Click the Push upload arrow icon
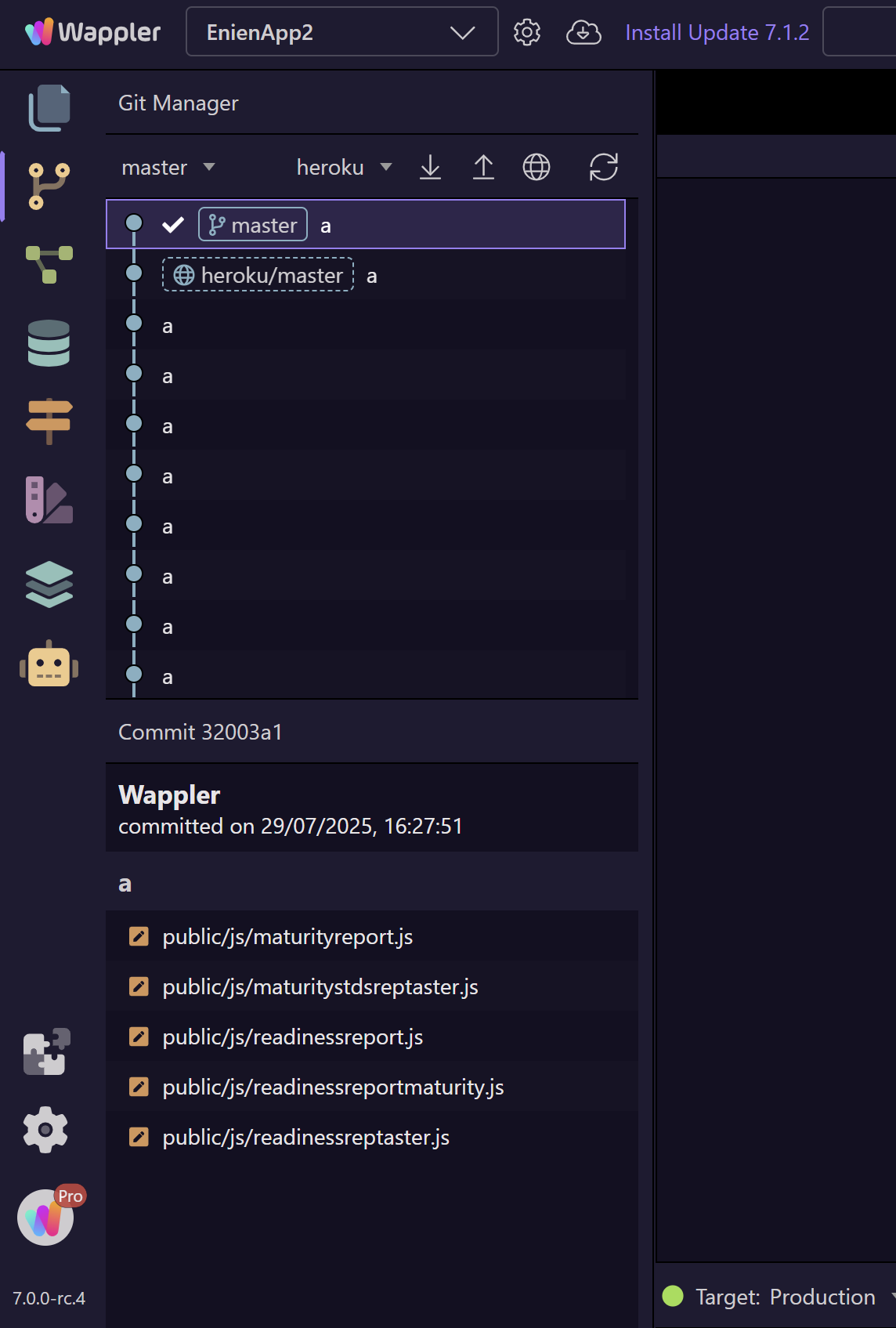Screen dimensions: 896x1328 point(483,167)
